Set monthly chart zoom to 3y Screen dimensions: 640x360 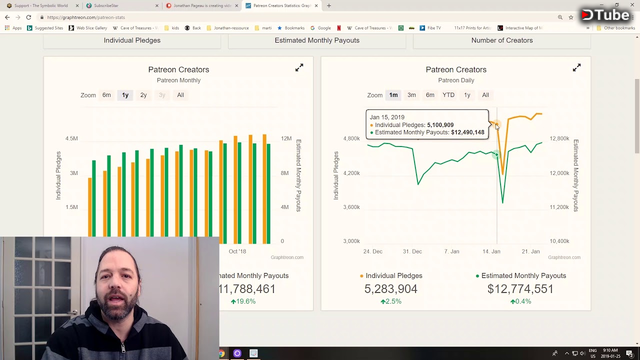point(162,95)
